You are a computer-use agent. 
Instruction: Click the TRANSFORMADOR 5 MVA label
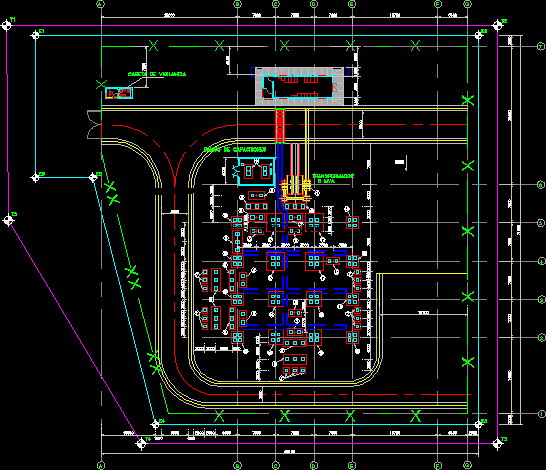pos(333,178)
